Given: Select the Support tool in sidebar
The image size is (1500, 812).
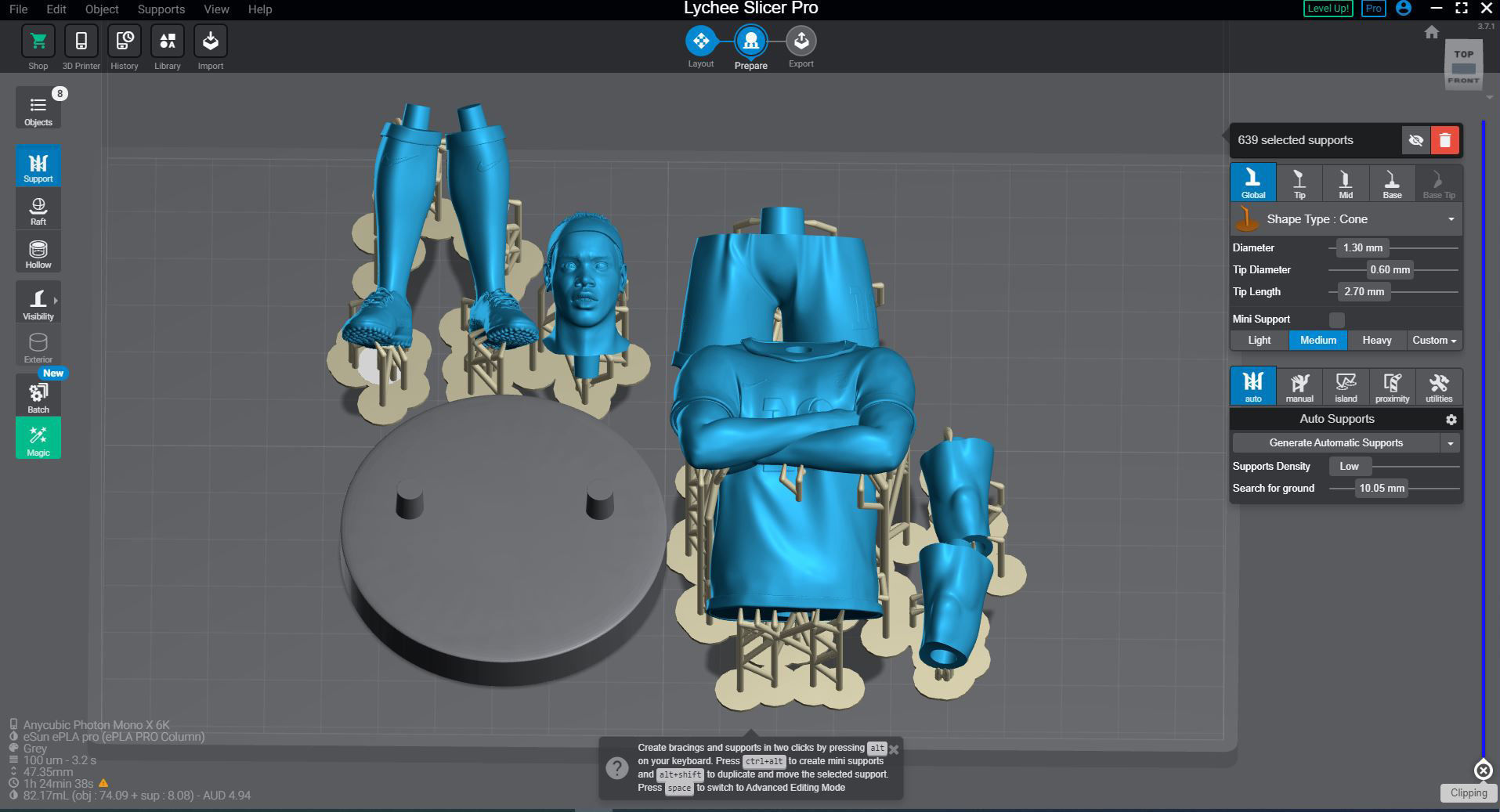Looking at the screenshot, I should click(38, 166).
